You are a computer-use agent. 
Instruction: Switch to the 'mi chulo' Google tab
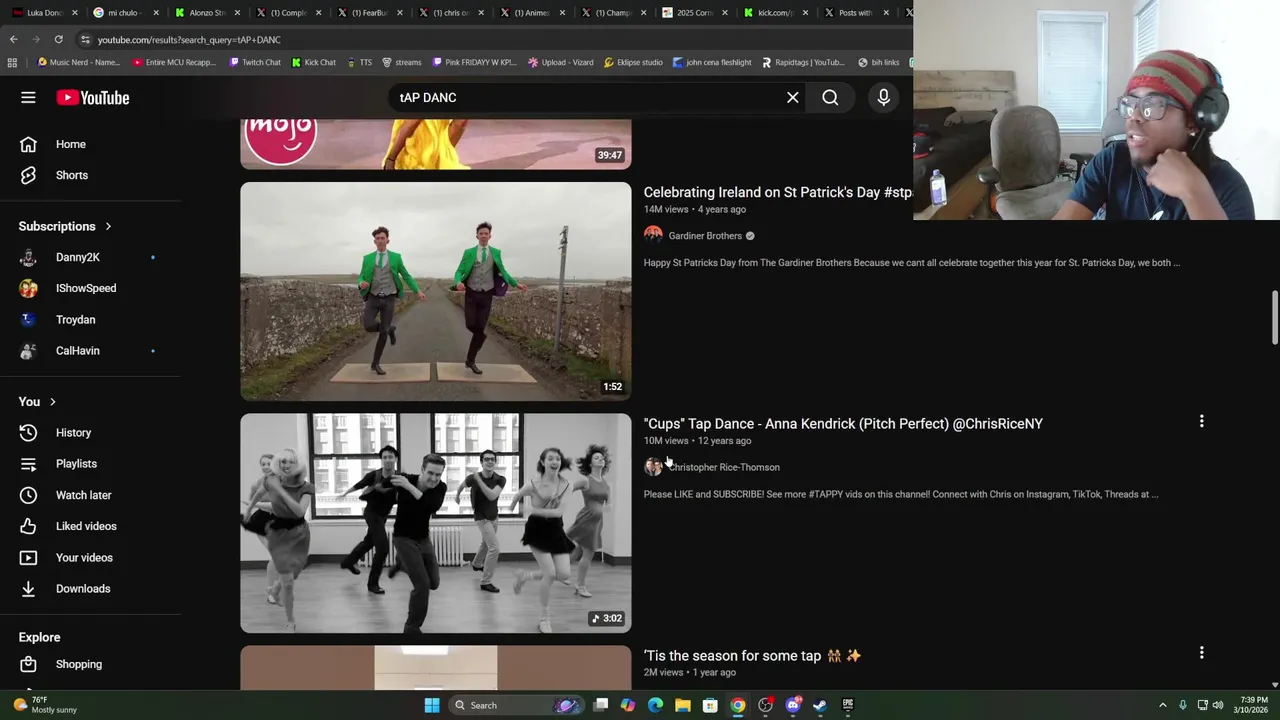tap(123, 12)
